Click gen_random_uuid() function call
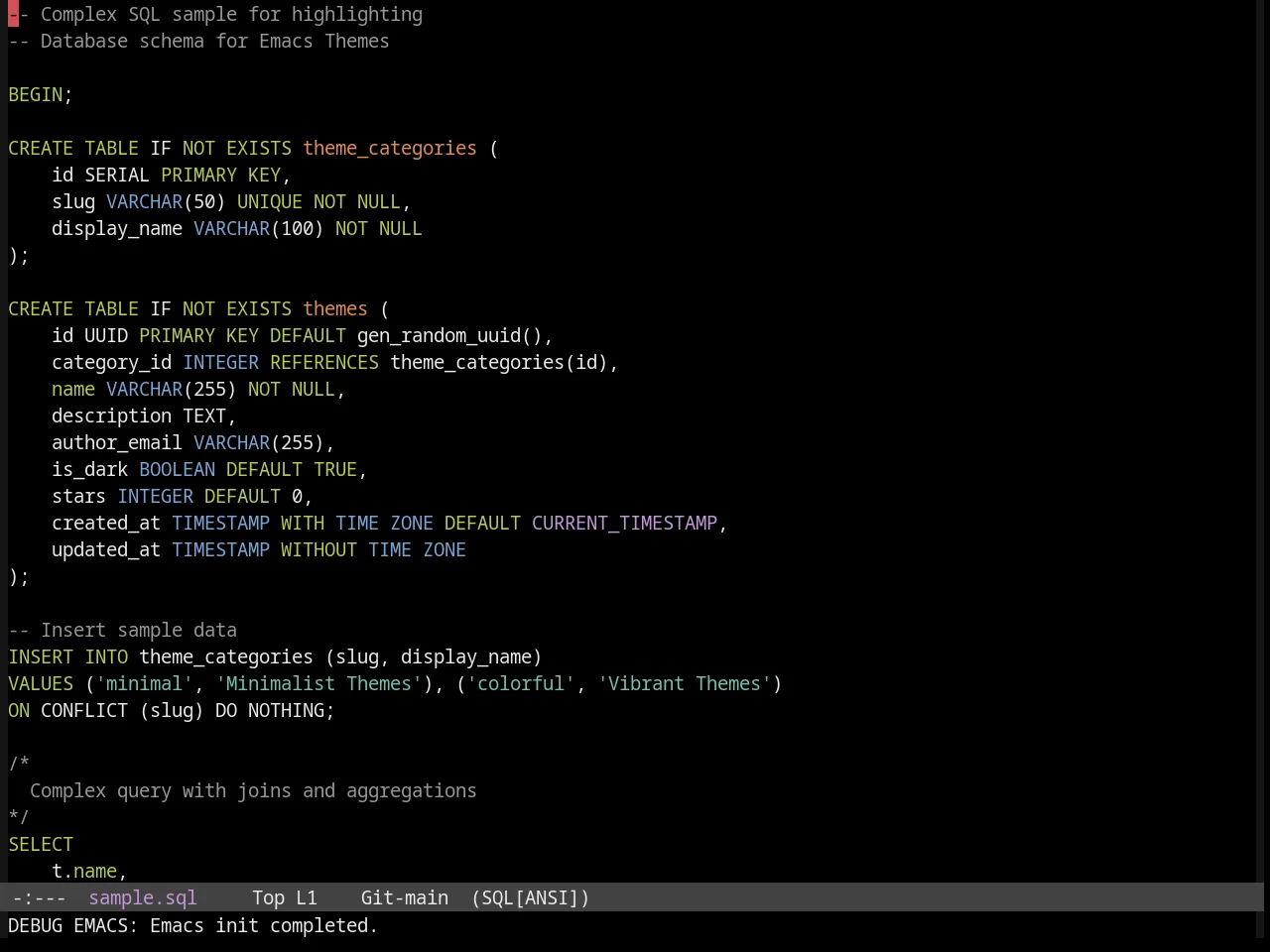This screenshot has width=1270, height=952. point(449,336)
